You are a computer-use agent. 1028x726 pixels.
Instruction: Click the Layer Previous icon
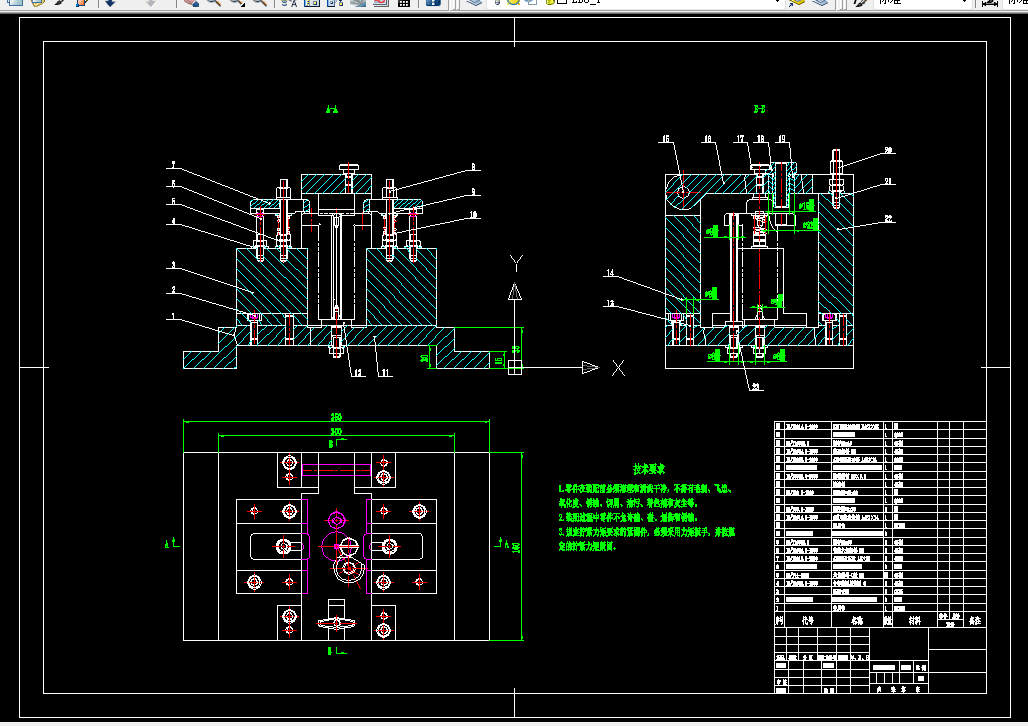point(821,3)
